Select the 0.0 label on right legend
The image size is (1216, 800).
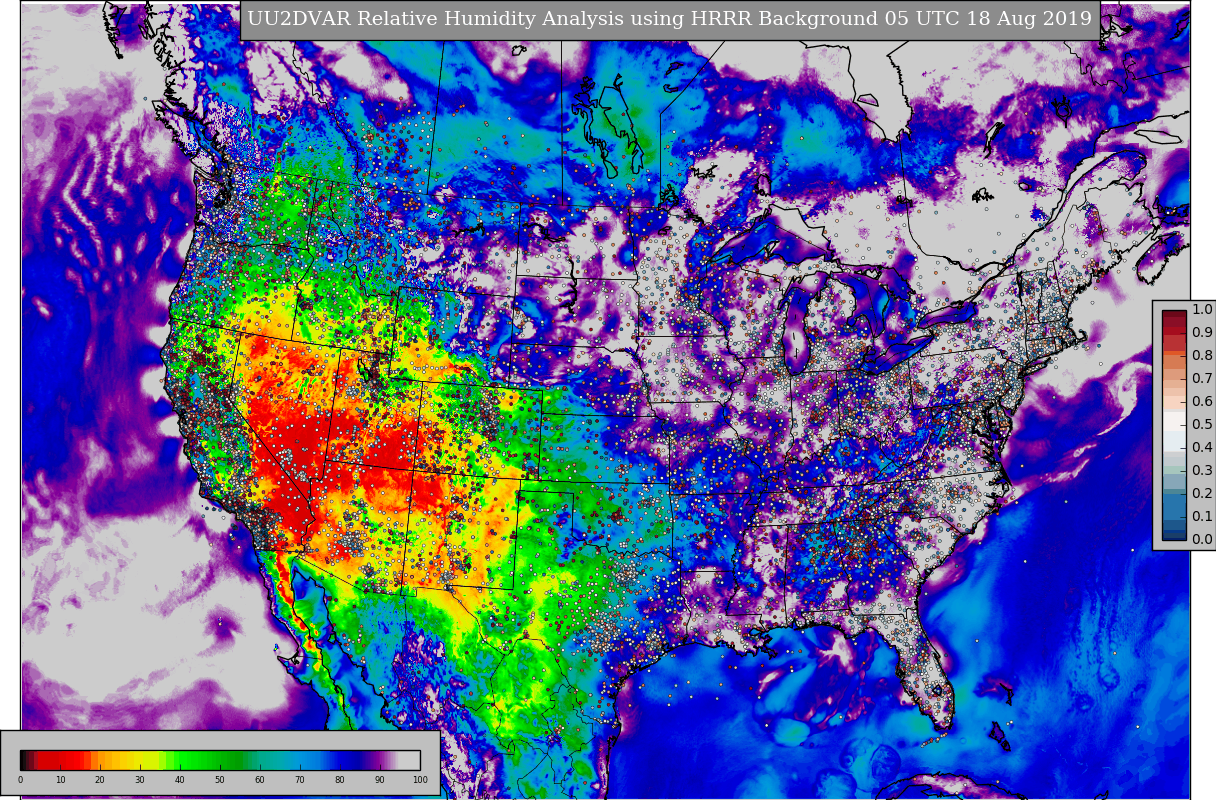1202,540
